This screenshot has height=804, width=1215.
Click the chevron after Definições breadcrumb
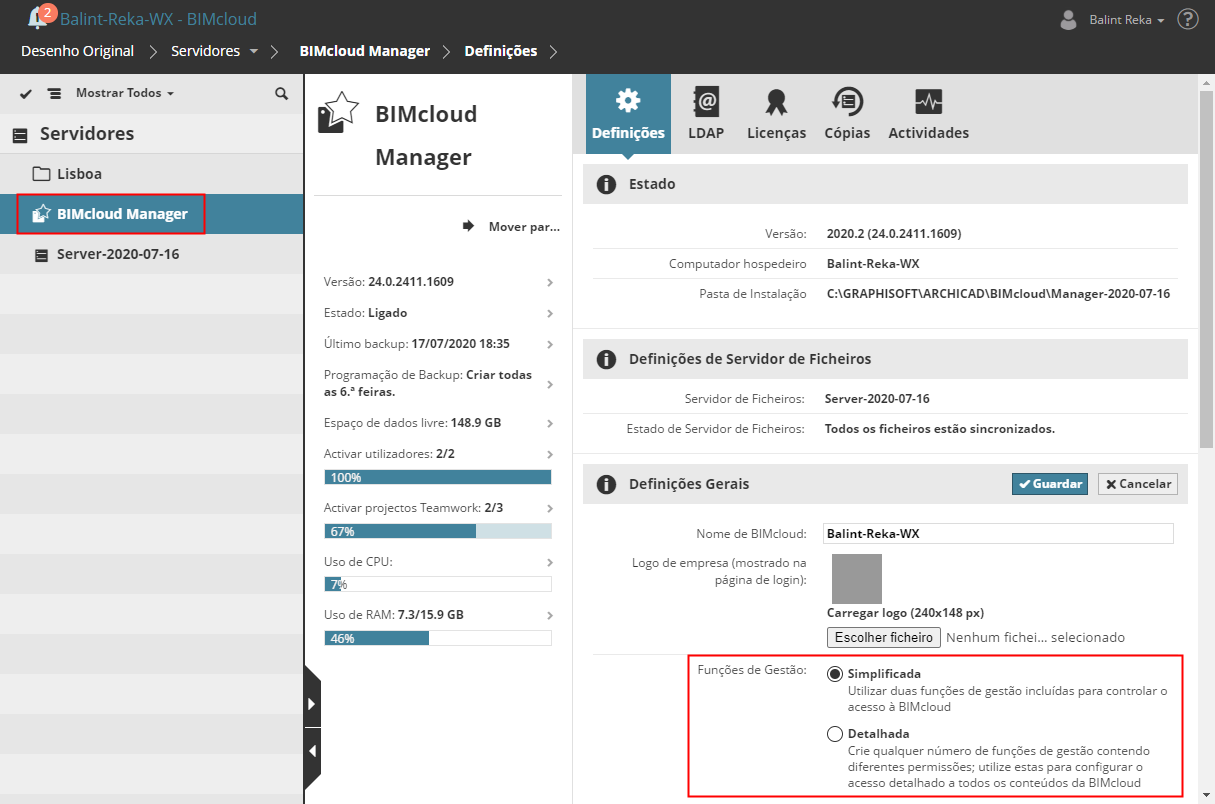554,51
